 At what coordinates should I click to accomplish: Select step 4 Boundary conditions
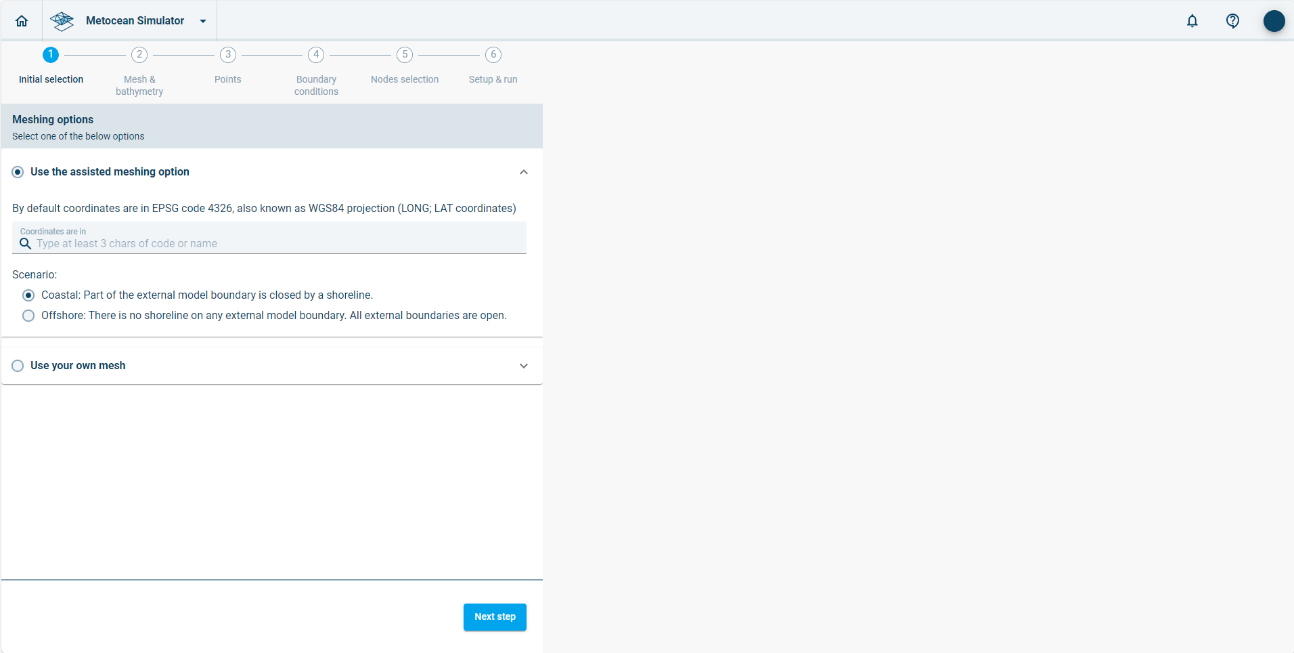[316, 55]
